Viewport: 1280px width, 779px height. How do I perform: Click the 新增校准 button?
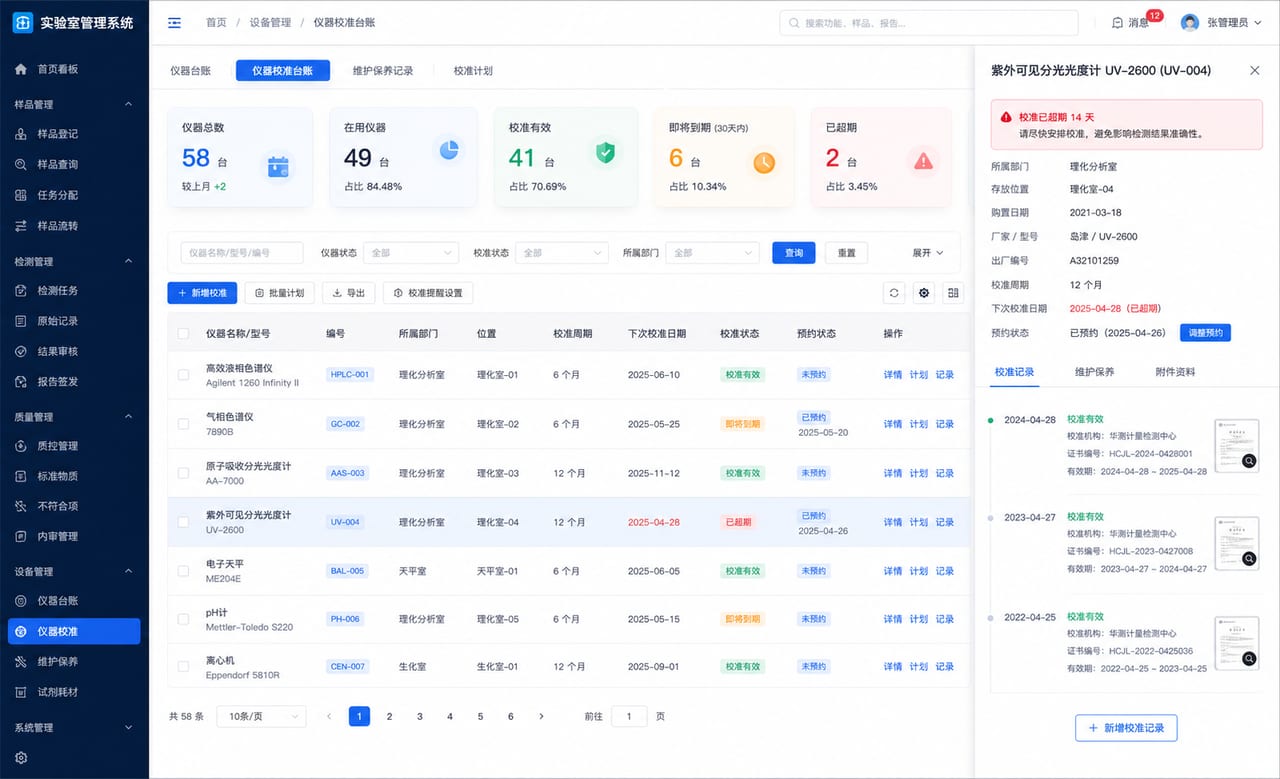[202, 293]
